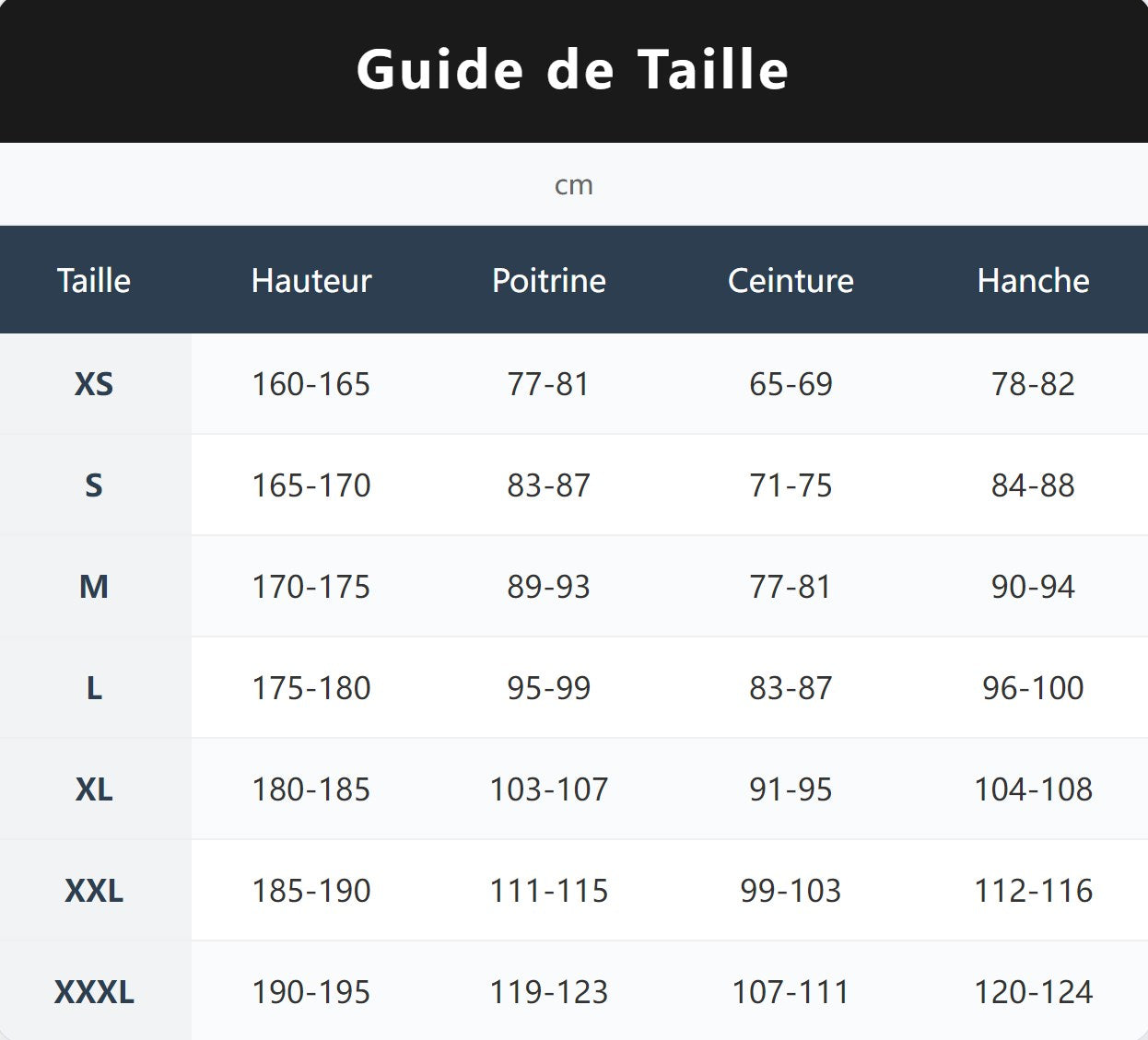Select the Taille column header

click(94, 280)
